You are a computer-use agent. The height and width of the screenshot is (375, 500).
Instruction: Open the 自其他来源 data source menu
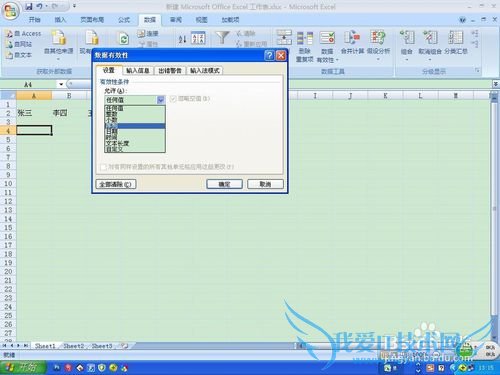pyautogui.click(x=58, y=45)
